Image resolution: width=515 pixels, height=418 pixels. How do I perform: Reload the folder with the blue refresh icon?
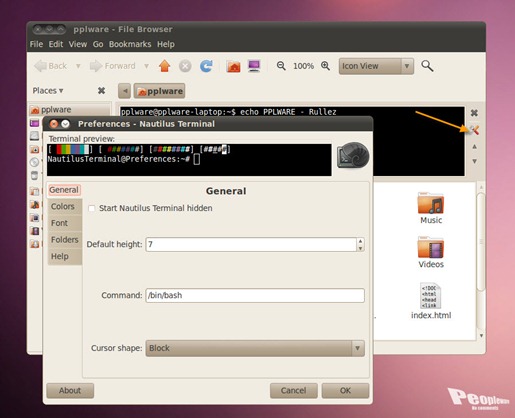206,66
